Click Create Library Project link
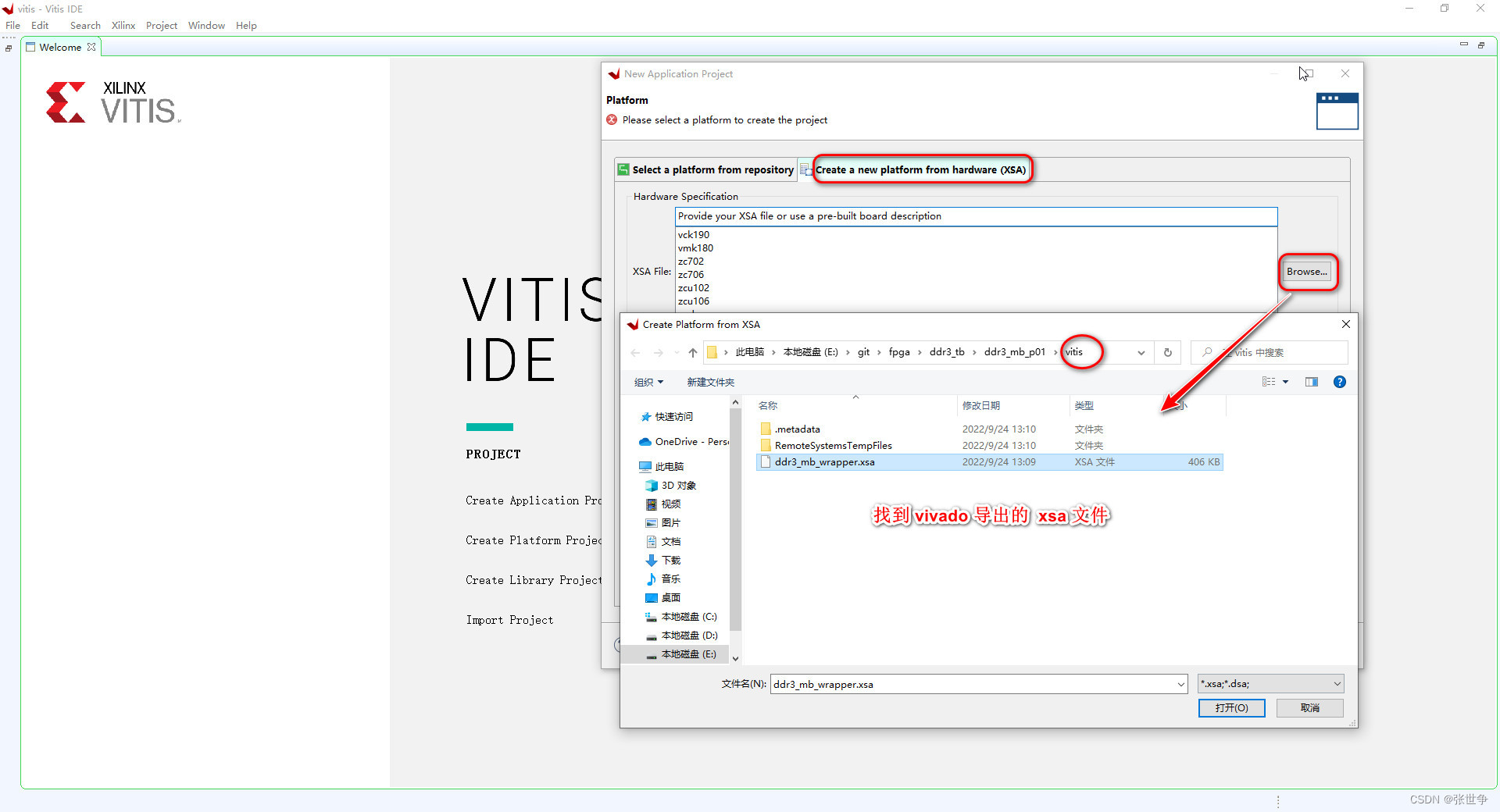 coord(534,580)
